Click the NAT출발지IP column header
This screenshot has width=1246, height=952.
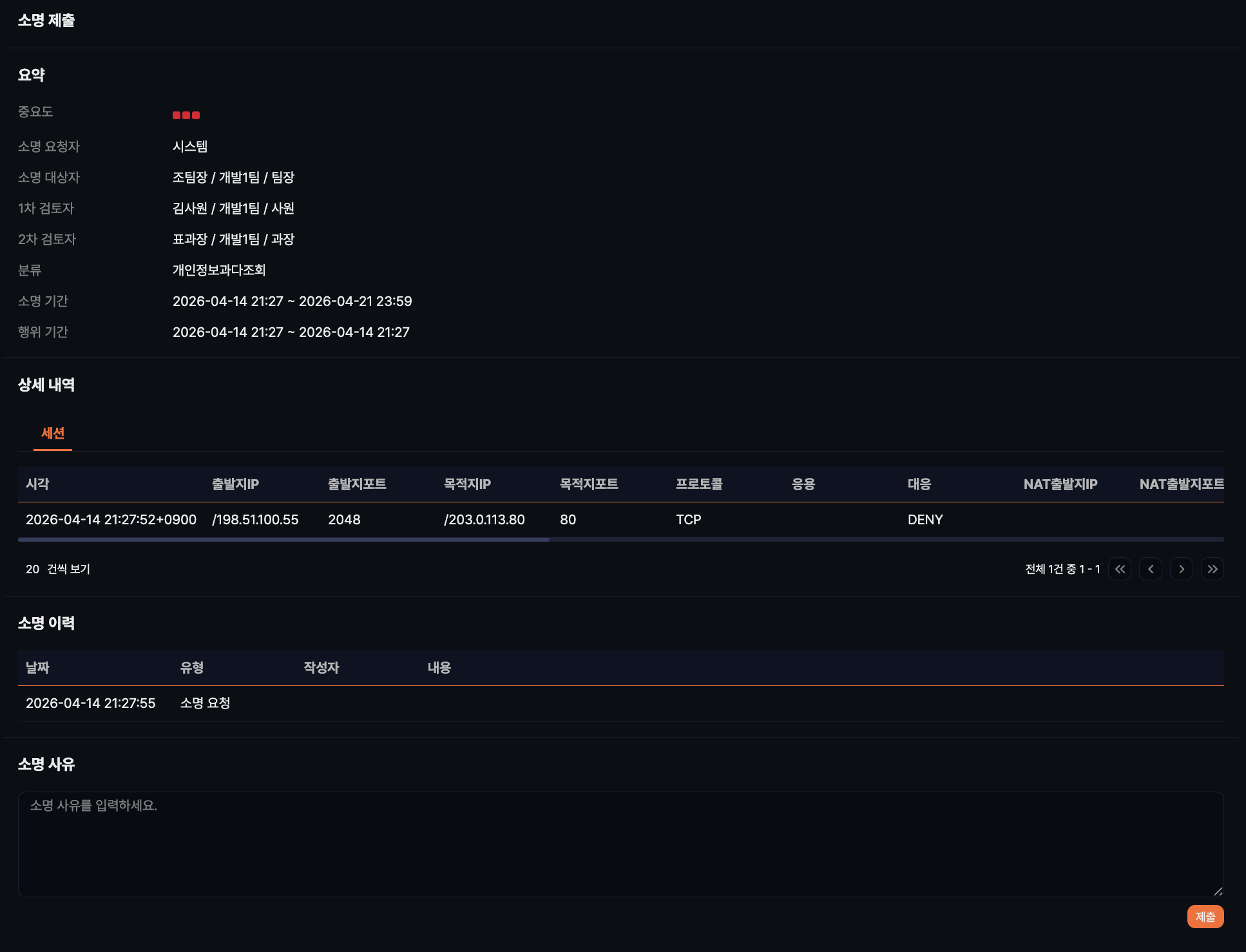(x=1060, y=484)
